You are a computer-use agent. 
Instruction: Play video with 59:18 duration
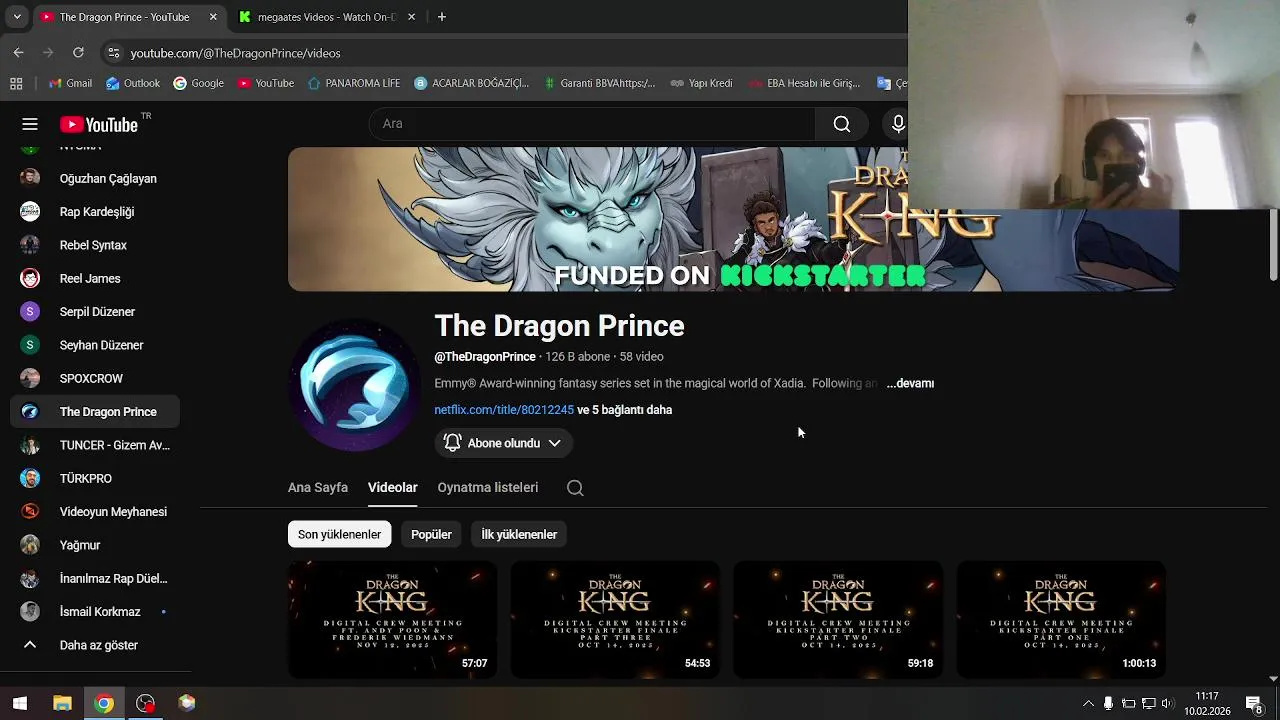tap(838, 619)
